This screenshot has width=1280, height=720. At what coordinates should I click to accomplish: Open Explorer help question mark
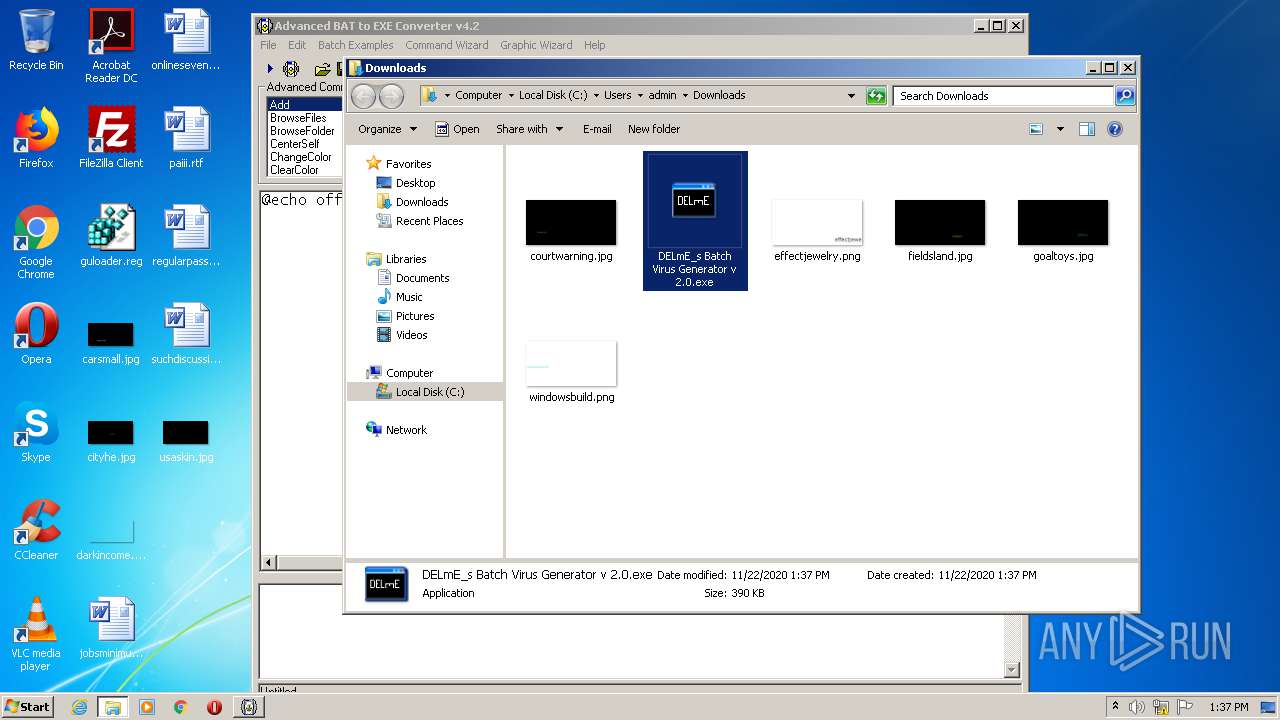point(1115,129)
